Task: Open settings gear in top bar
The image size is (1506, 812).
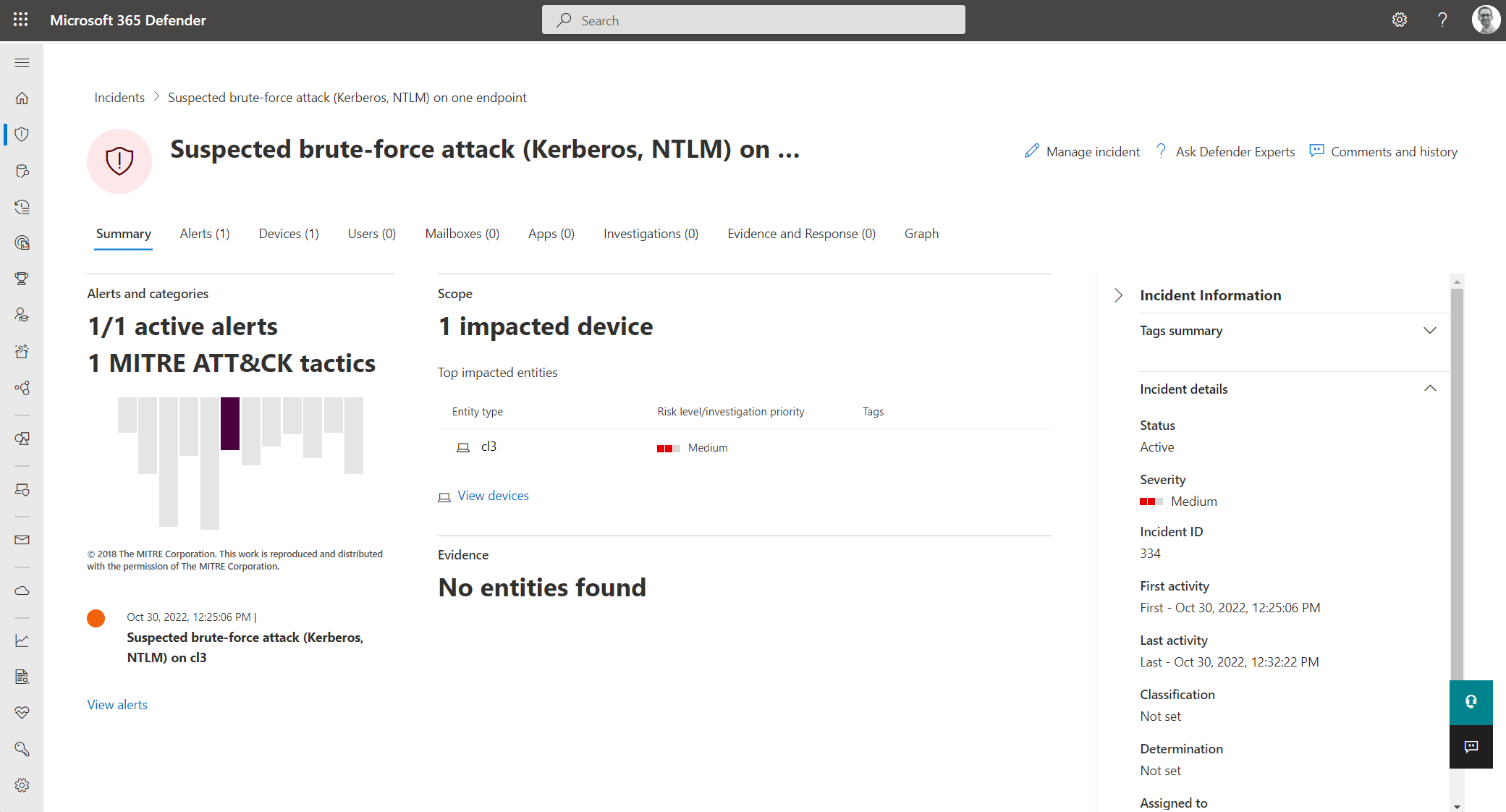Action: tap(1400, 20)
